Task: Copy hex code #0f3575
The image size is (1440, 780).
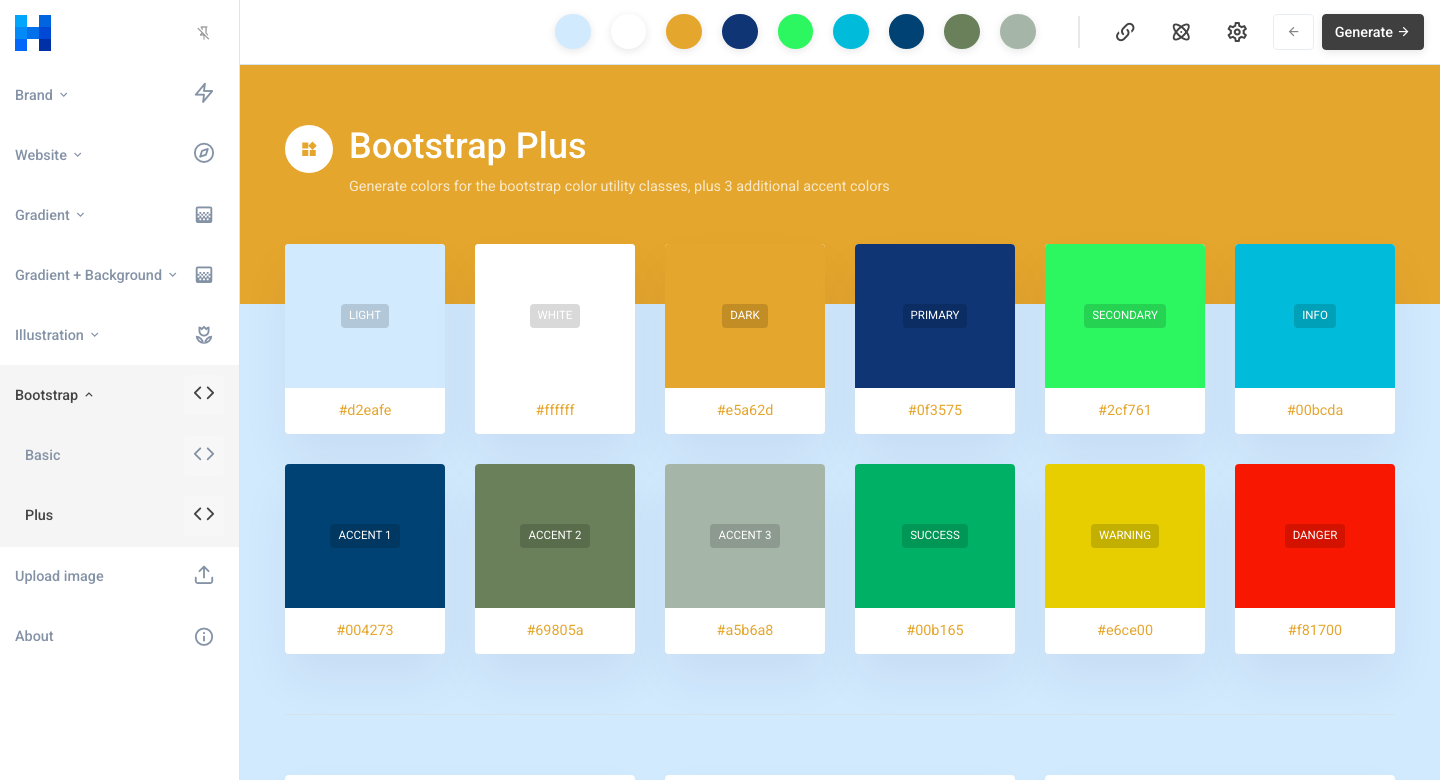Action: (935, 410)
